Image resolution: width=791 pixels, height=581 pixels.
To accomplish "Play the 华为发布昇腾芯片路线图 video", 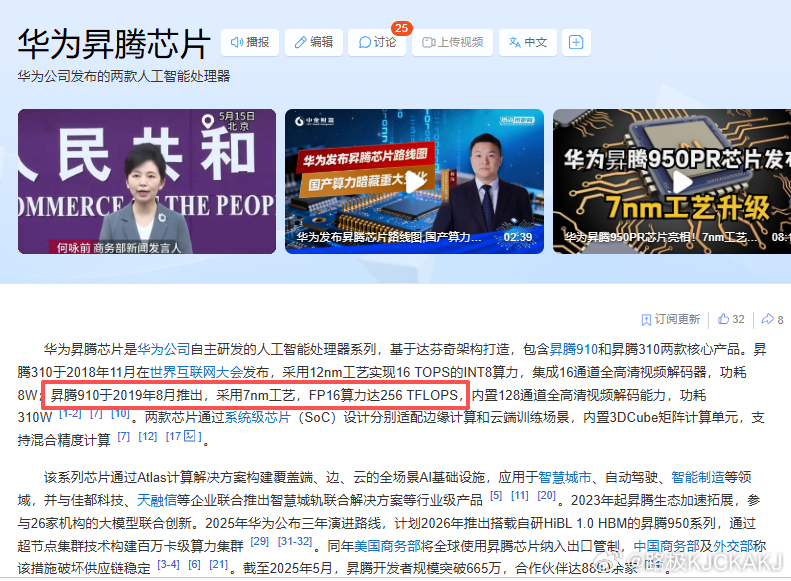I will point(414,182).
